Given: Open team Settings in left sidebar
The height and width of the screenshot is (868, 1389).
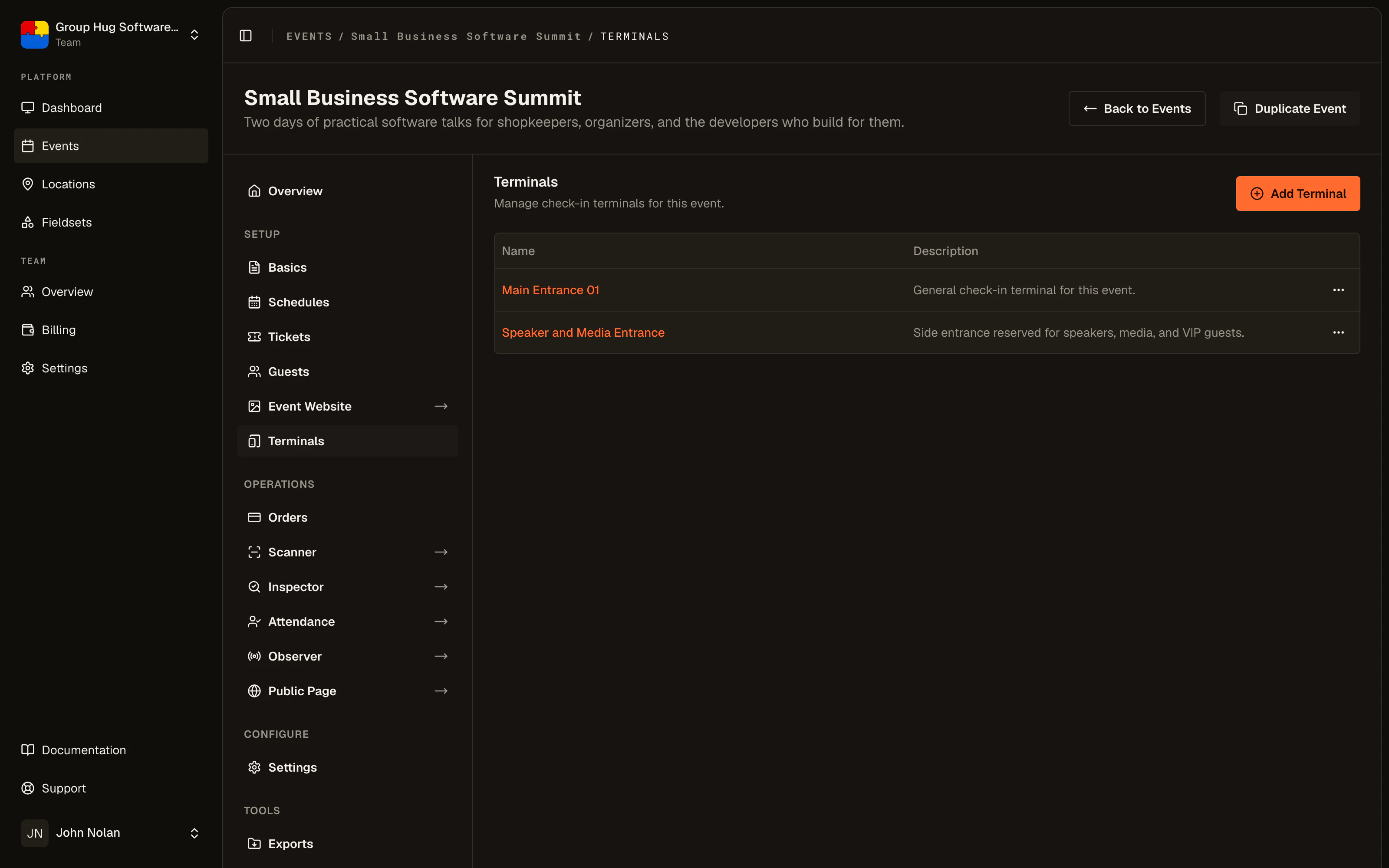Looking at the screenshot, I should click(111, 368).
